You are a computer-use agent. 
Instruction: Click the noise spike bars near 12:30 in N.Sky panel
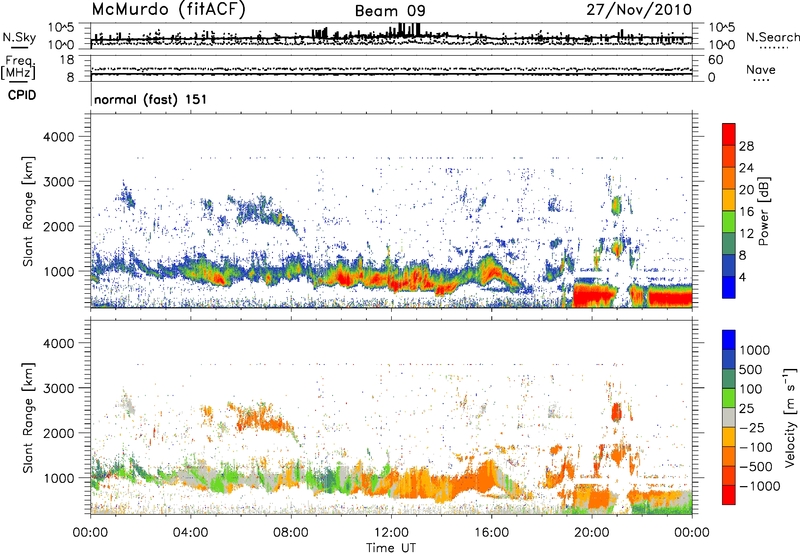click(x=409, y=30)
